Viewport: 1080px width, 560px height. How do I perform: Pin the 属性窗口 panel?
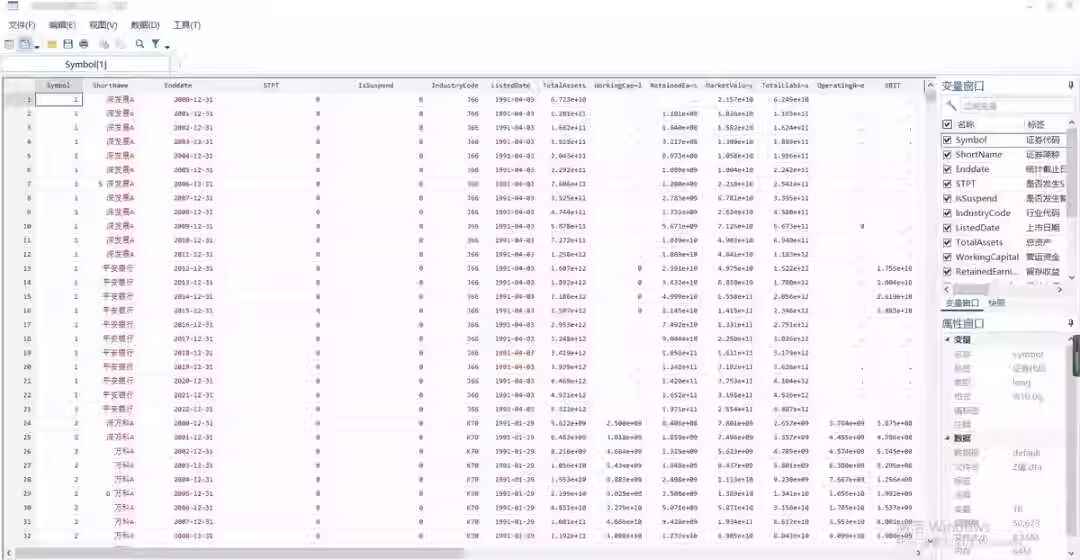coord(1070,322)
